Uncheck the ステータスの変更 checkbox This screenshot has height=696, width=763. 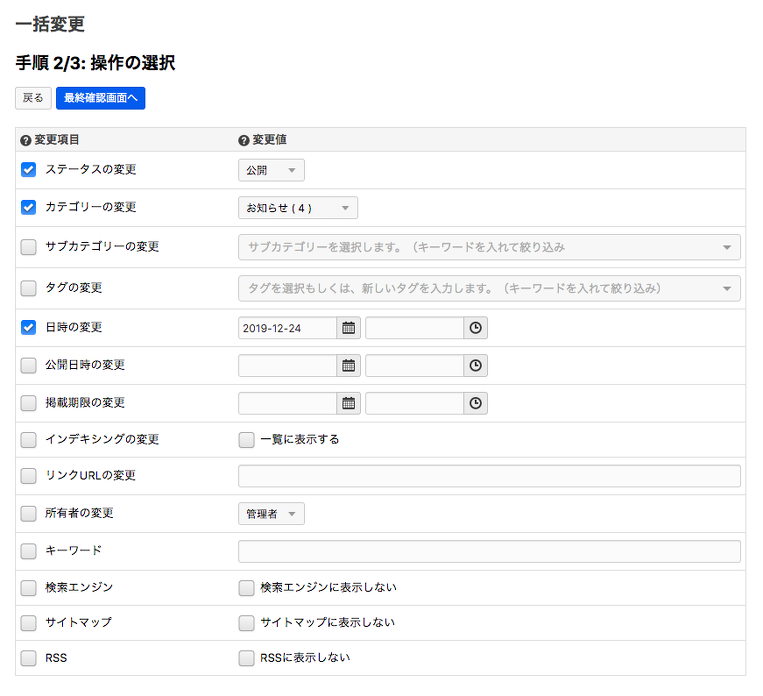[28, 170]
